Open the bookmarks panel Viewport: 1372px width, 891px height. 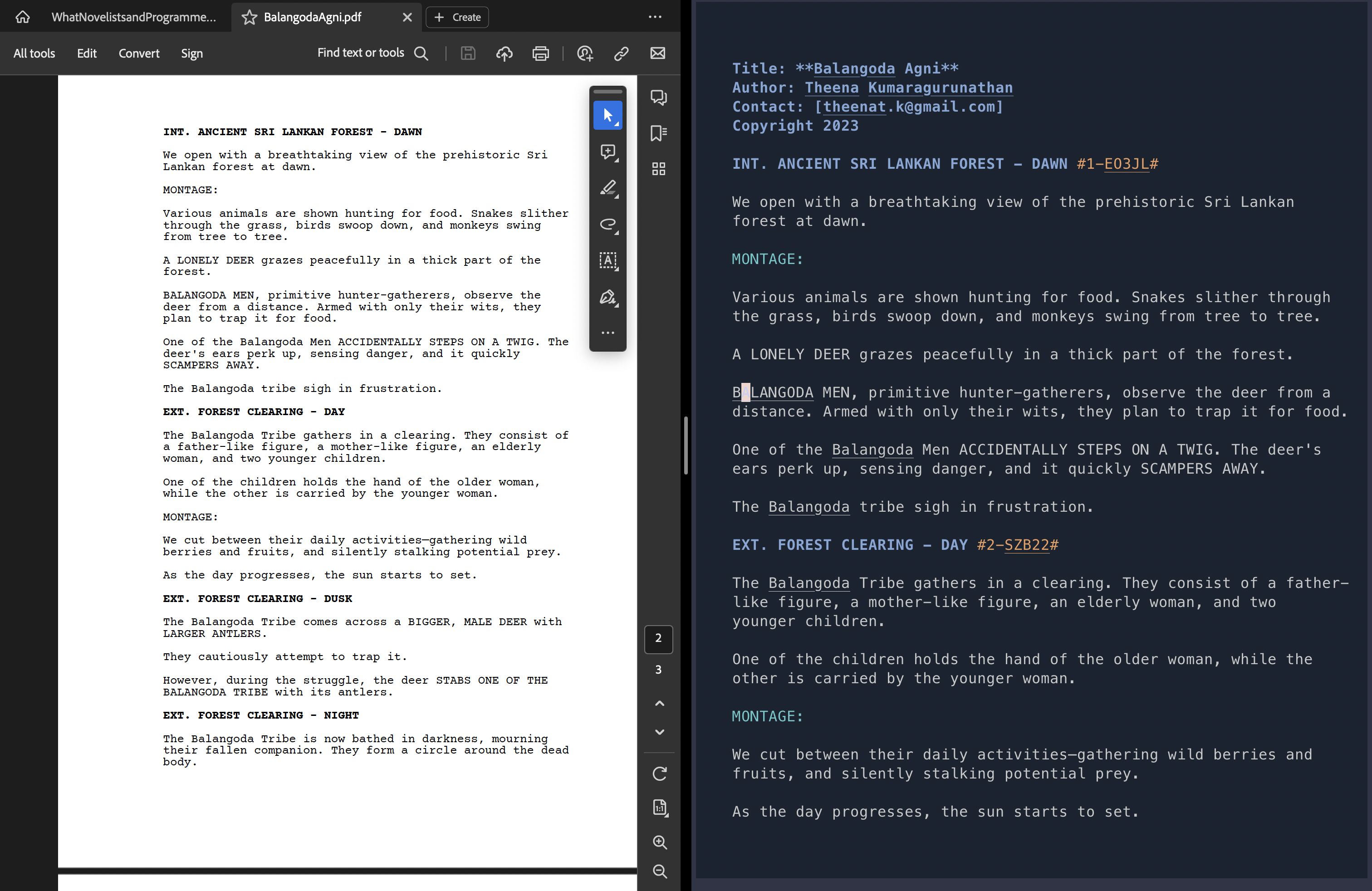[x=658, y=133]
